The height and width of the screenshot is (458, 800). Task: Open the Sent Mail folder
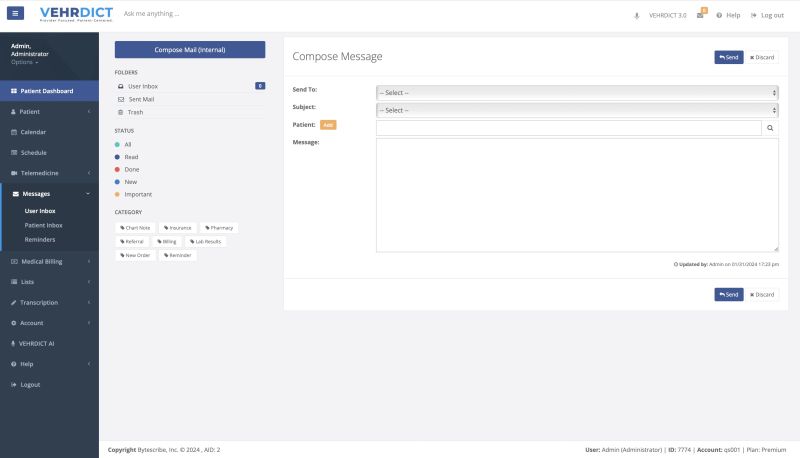[140, 99]
